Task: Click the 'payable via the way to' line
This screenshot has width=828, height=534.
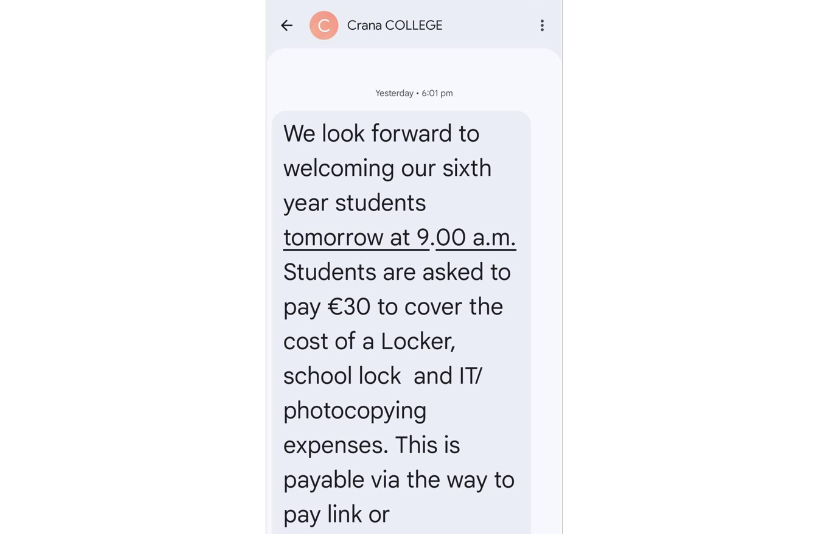Action: pyautogui.click(x=399, y=480)
